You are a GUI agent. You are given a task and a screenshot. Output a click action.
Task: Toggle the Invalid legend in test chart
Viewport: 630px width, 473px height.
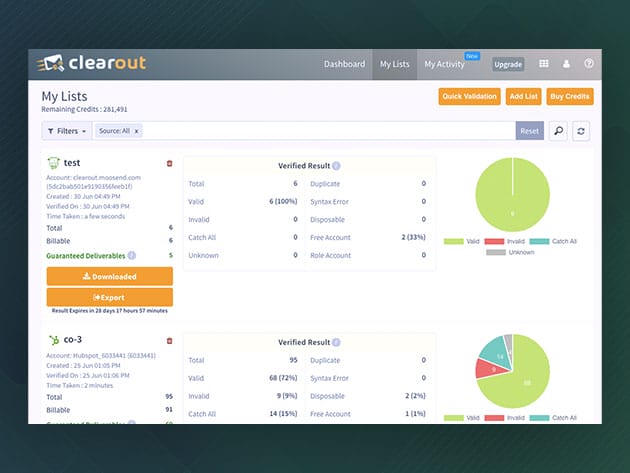pyautogui.click(x=505, y=241)
